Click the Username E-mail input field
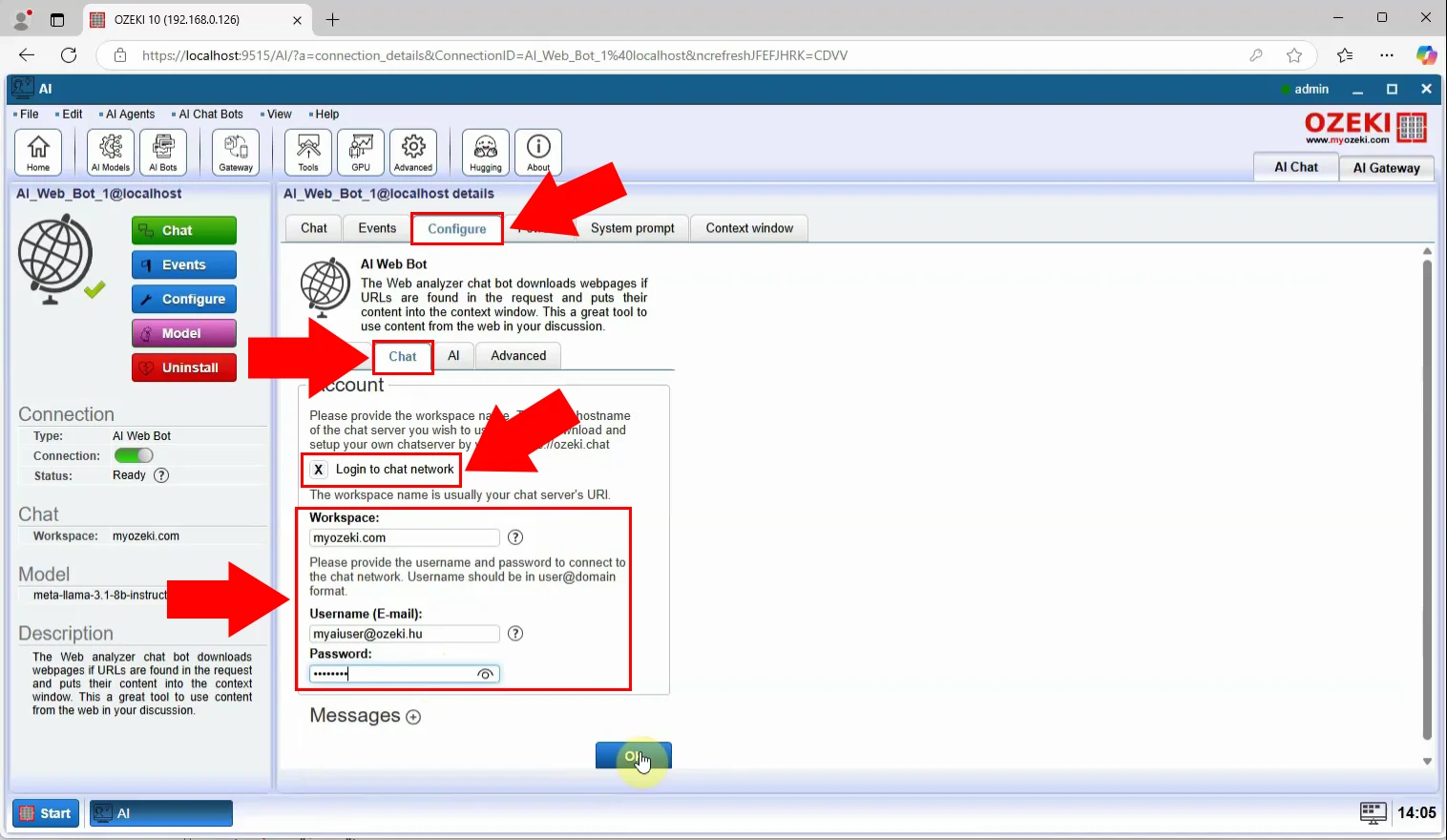 [x=405, y=634]
